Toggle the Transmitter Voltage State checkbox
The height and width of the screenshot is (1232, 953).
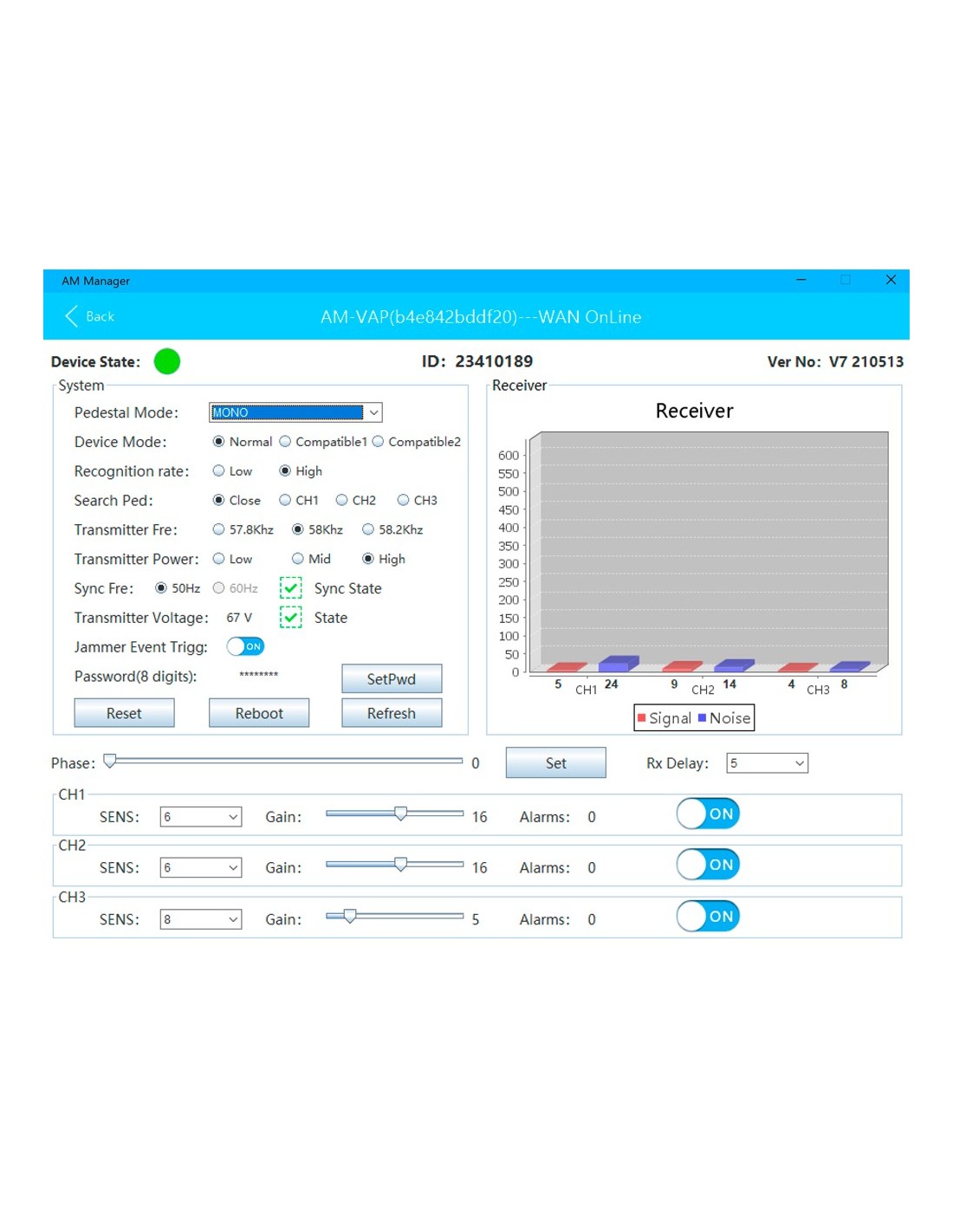pos(291,618)
